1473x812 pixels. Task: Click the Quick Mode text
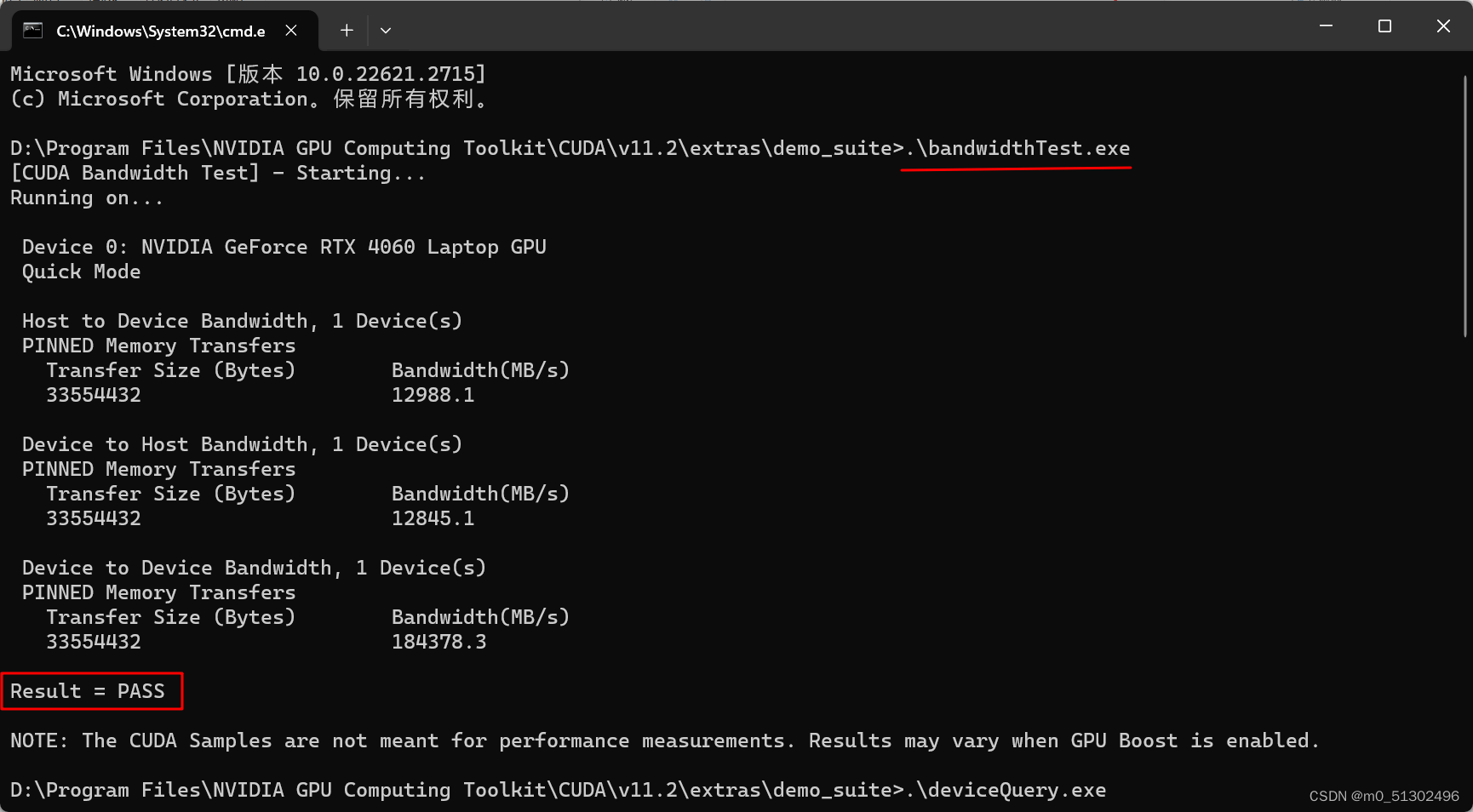point(81,271)
